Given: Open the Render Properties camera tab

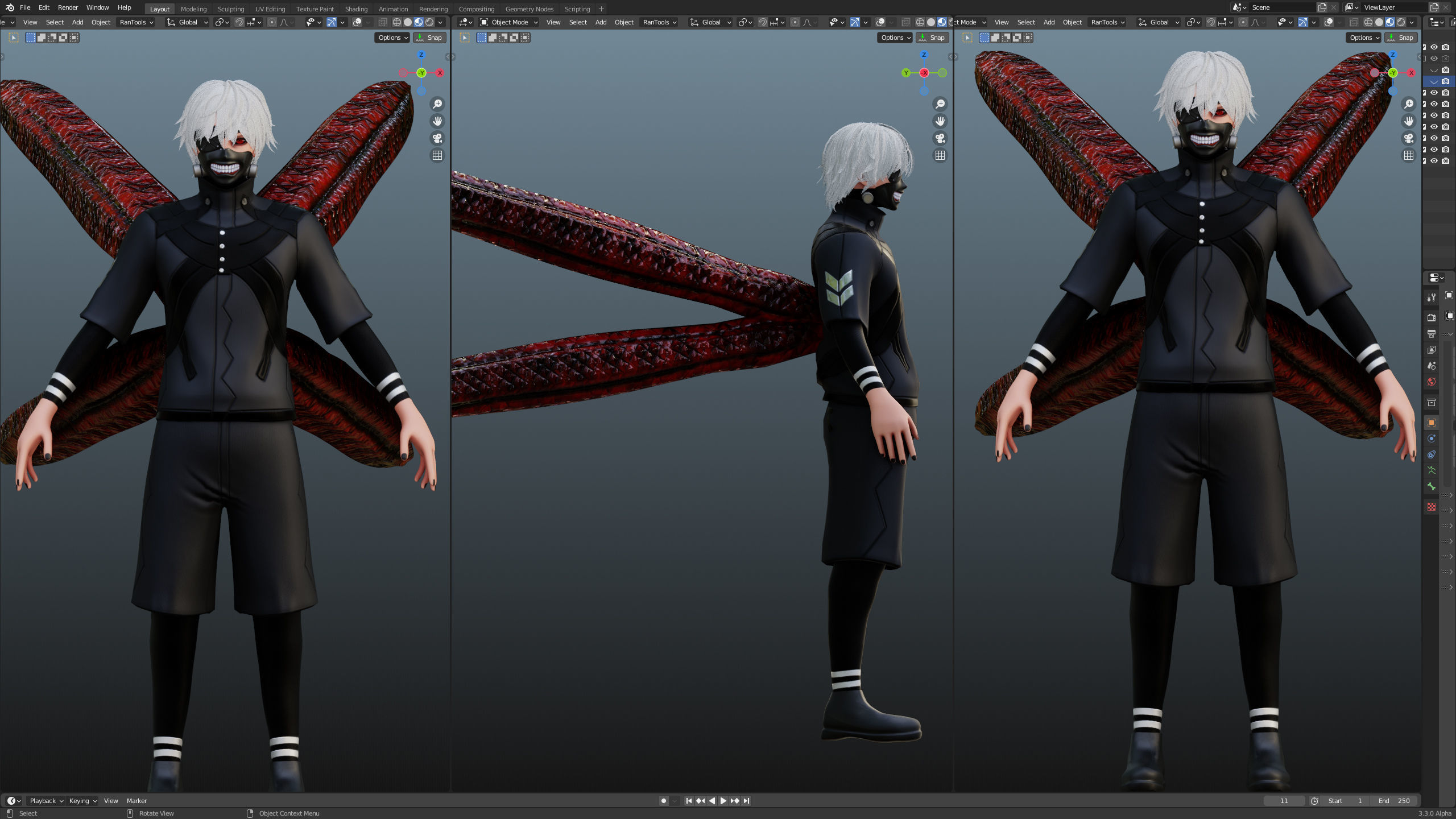Looking at the screenshot, I should 1432,317.
